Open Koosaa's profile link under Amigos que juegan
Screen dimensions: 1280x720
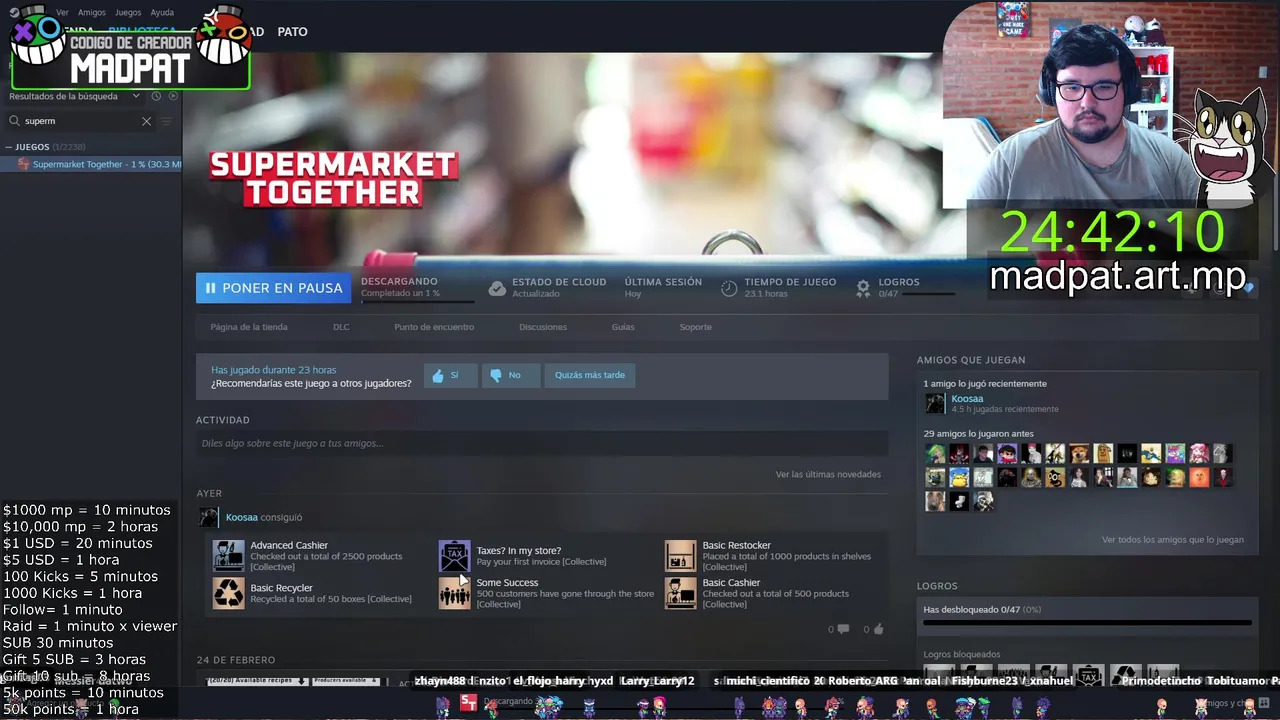click(x=967, y=399)
